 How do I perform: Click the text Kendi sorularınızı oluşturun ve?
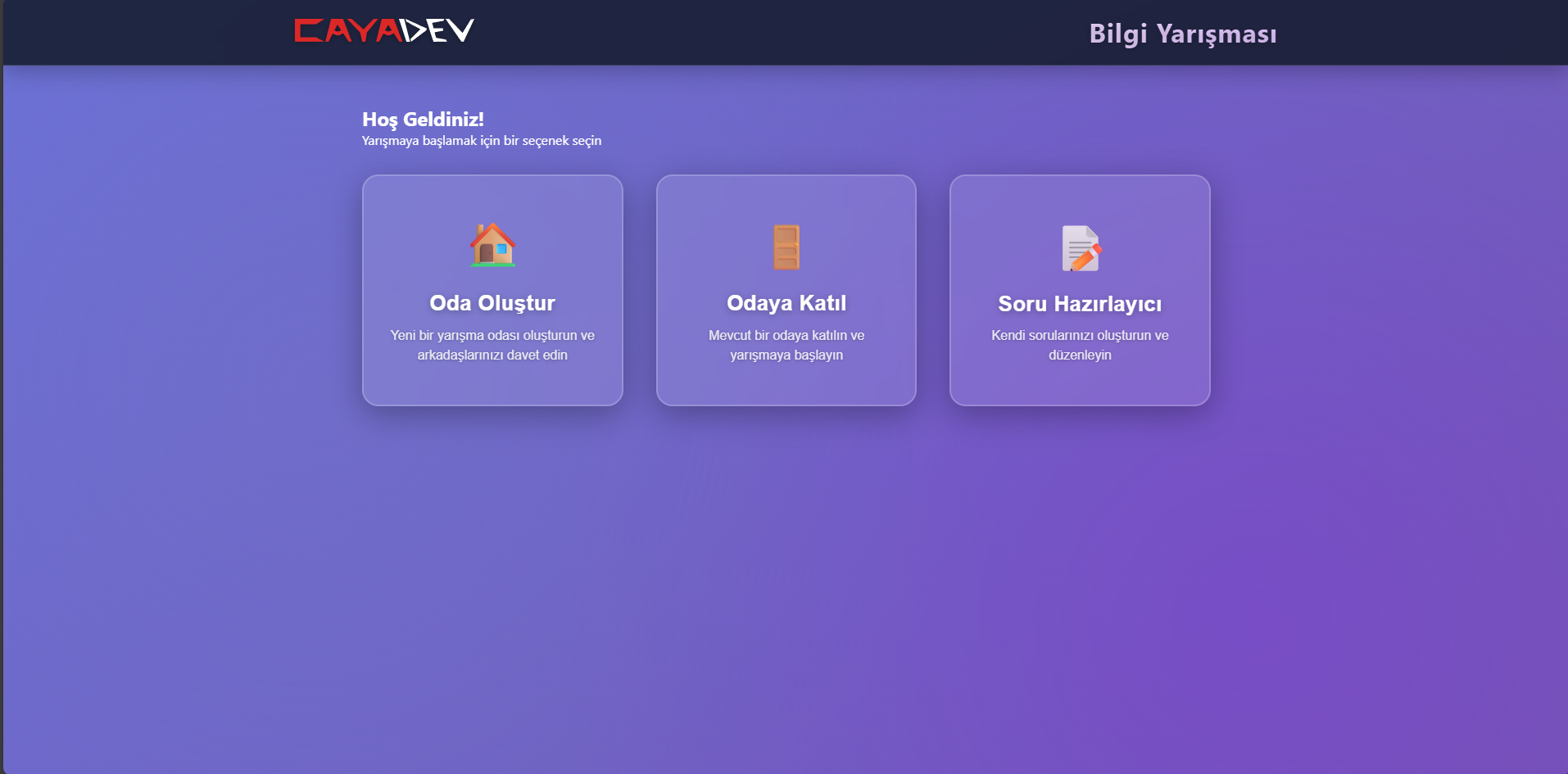point(1079,335)
